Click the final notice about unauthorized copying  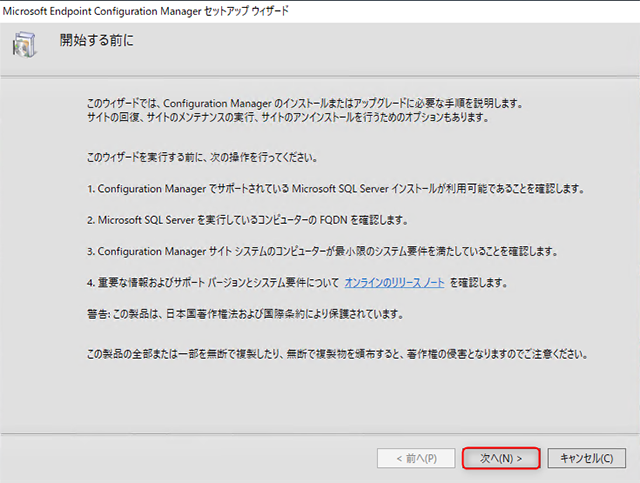[336, 354]
